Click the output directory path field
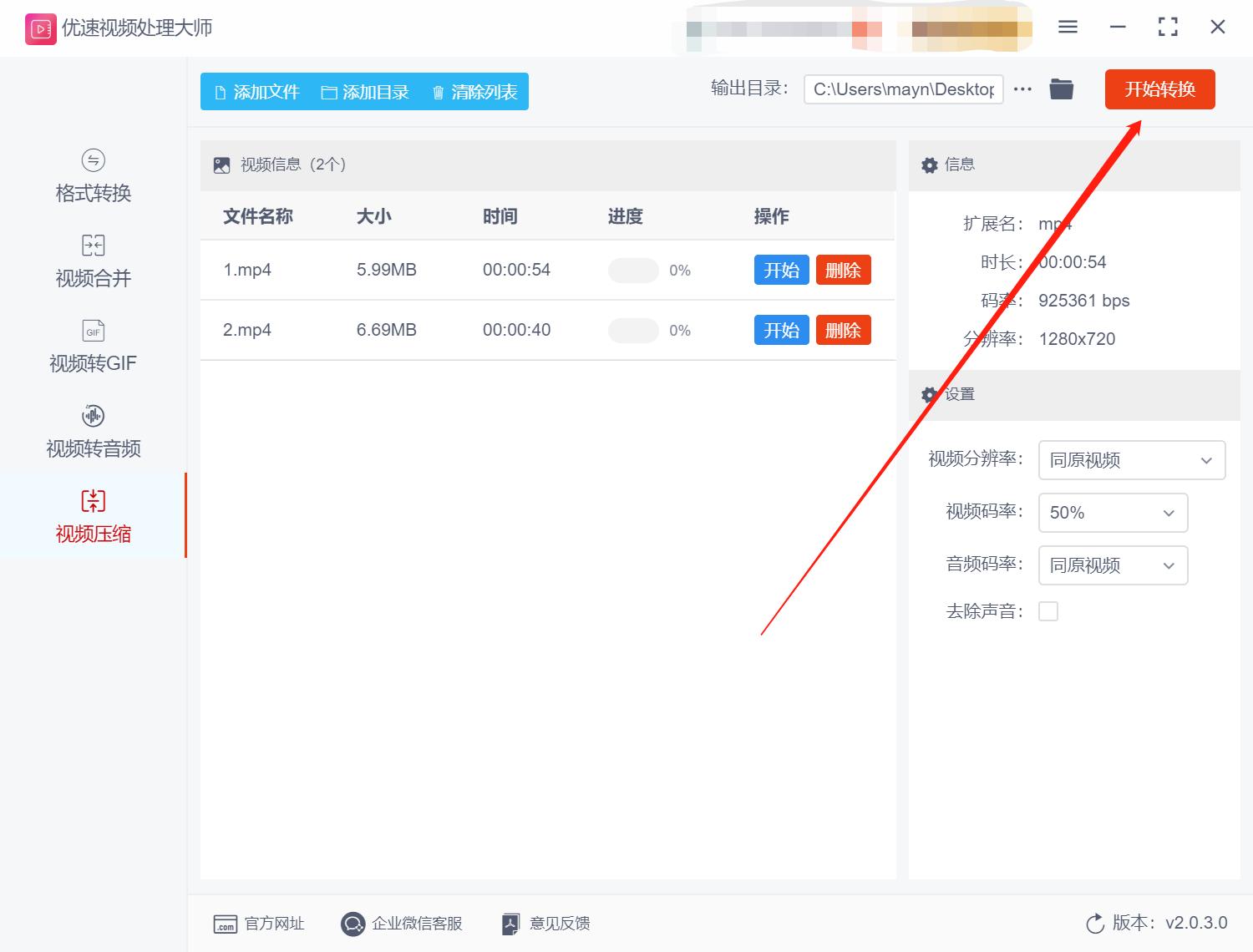Image resolution: width=1253 pixels, height=952 pixels. pyautogui.click(x=902, y=89)
